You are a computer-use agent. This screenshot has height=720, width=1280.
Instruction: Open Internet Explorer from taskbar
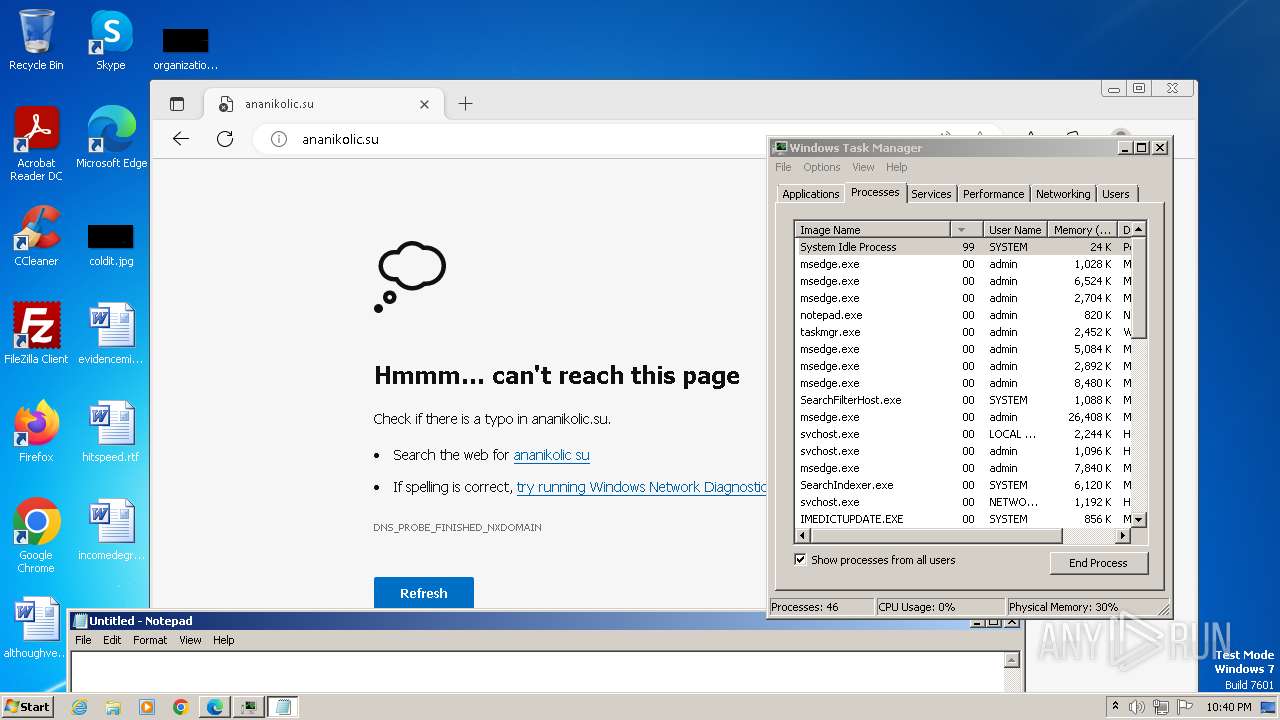(x=79, y=707)
